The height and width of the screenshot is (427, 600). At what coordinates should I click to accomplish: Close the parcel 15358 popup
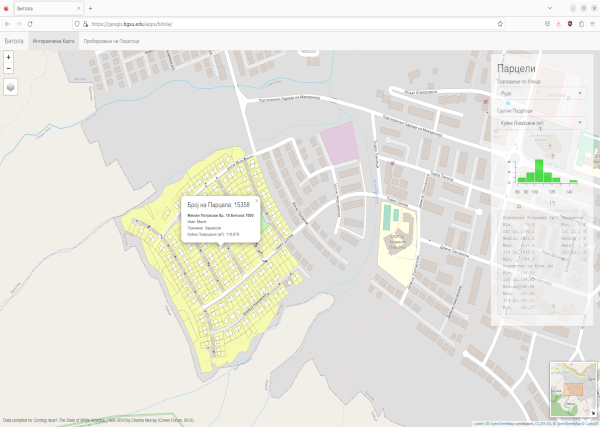[x=256, y=200]
